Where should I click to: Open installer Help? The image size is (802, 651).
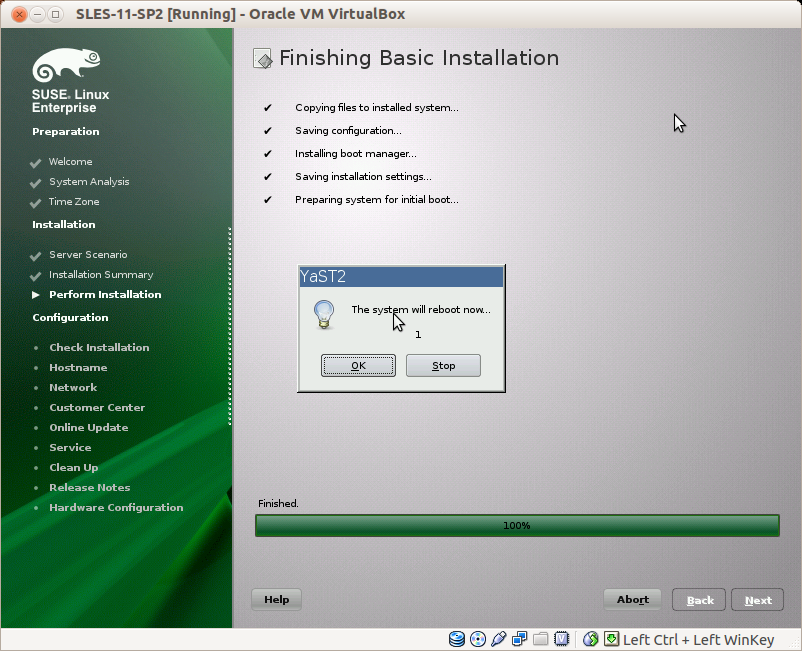point(276,599)
